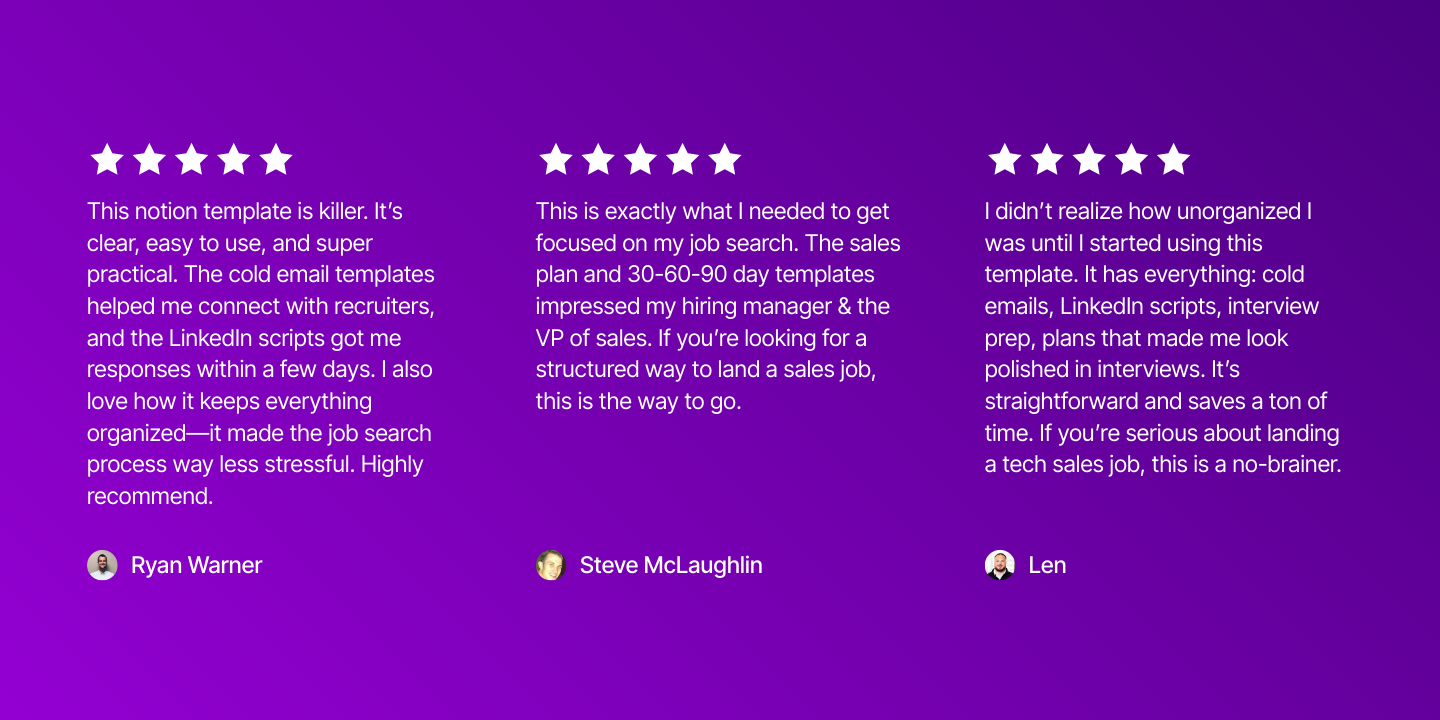Click Steve McLaughlin's profile photo
This screenshot has width=1440, height=720.
(x=551, y=565)
